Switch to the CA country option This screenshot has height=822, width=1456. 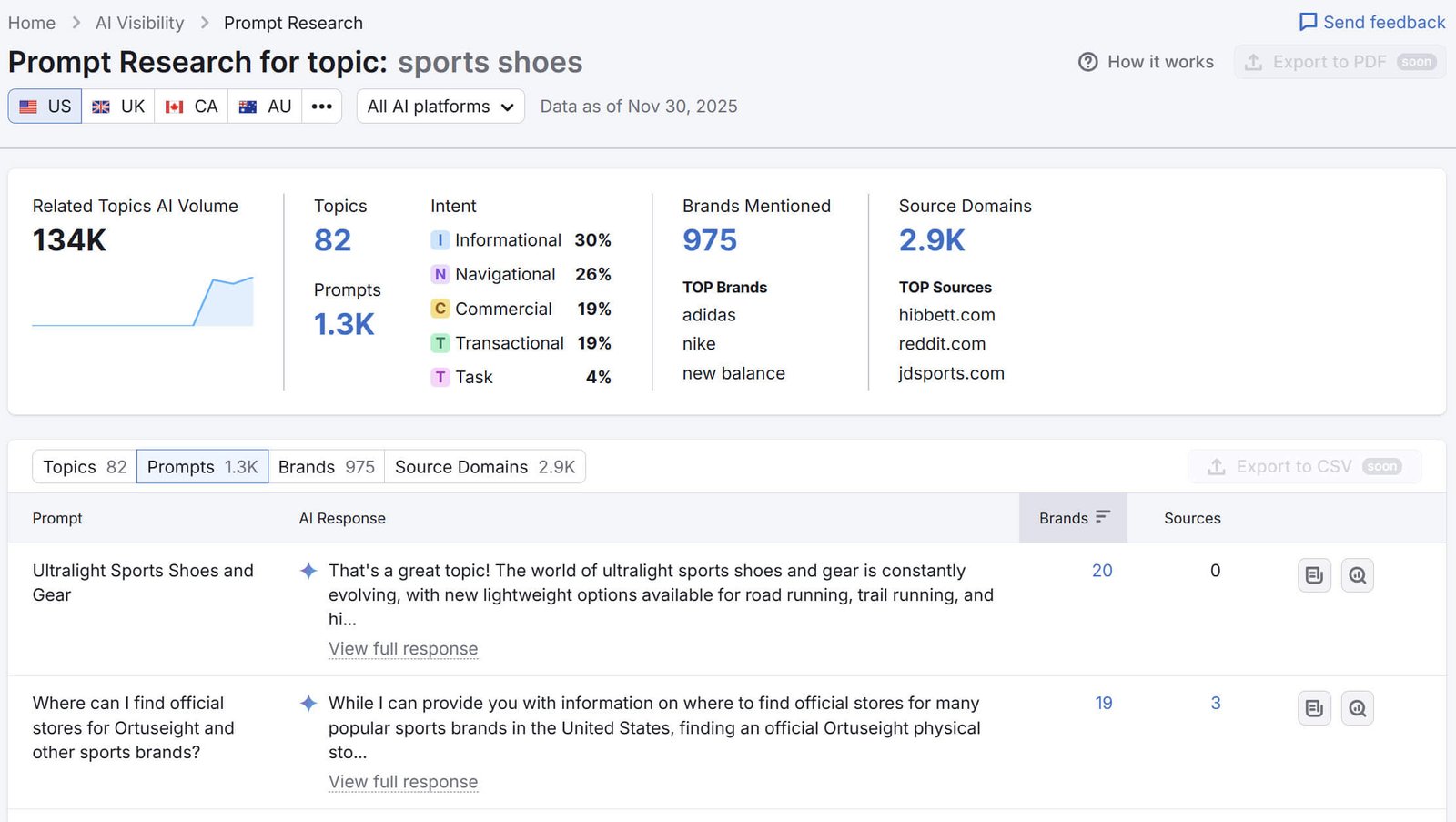click(191, 107)
